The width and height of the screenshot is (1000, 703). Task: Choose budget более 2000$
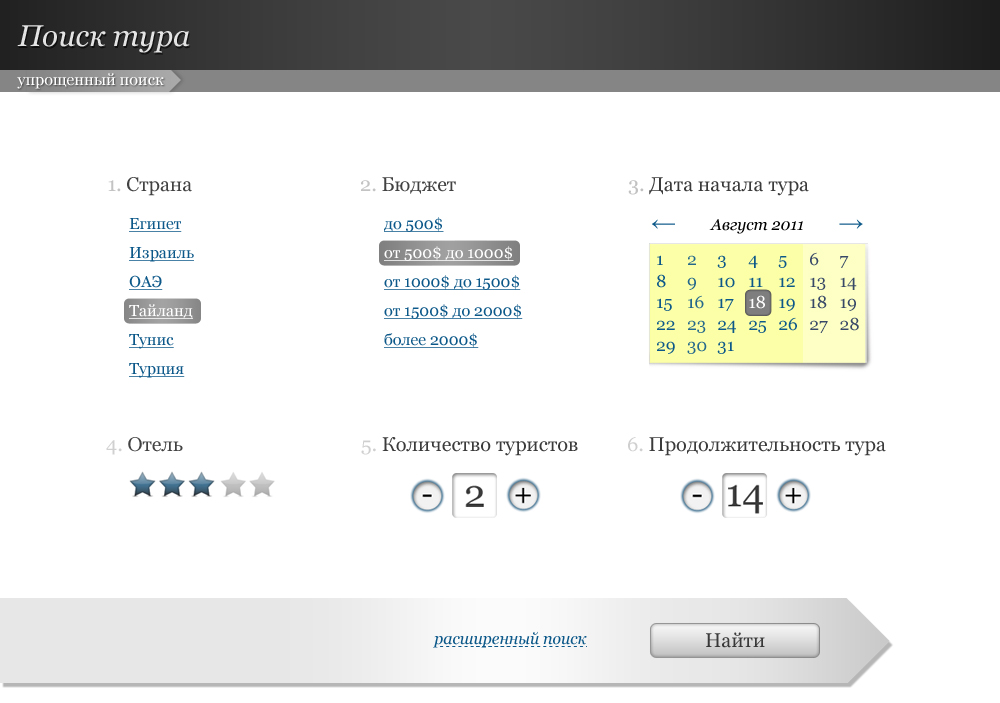pyautogui.click(x=430, y=340)
